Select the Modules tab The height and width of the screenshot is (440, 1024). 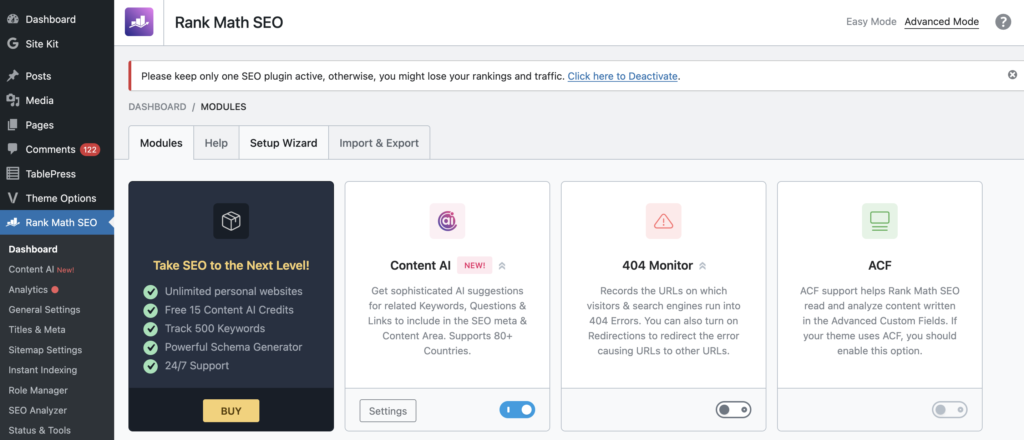[x=161, y=143]
